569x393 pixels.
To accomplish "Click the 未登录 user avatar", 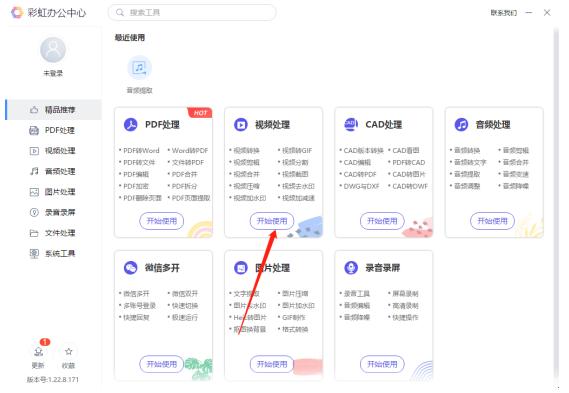I will click(53, 50).
